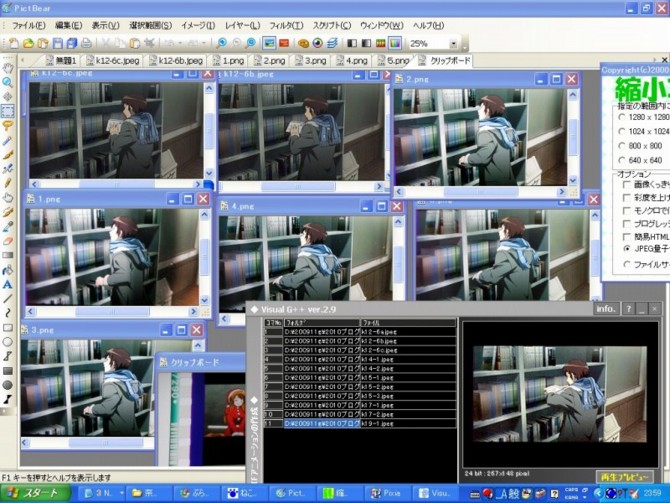This screenshot has height=503, width=670.
Task: Open Visu.. taskbar item
Action: click(x=434, y=494)
